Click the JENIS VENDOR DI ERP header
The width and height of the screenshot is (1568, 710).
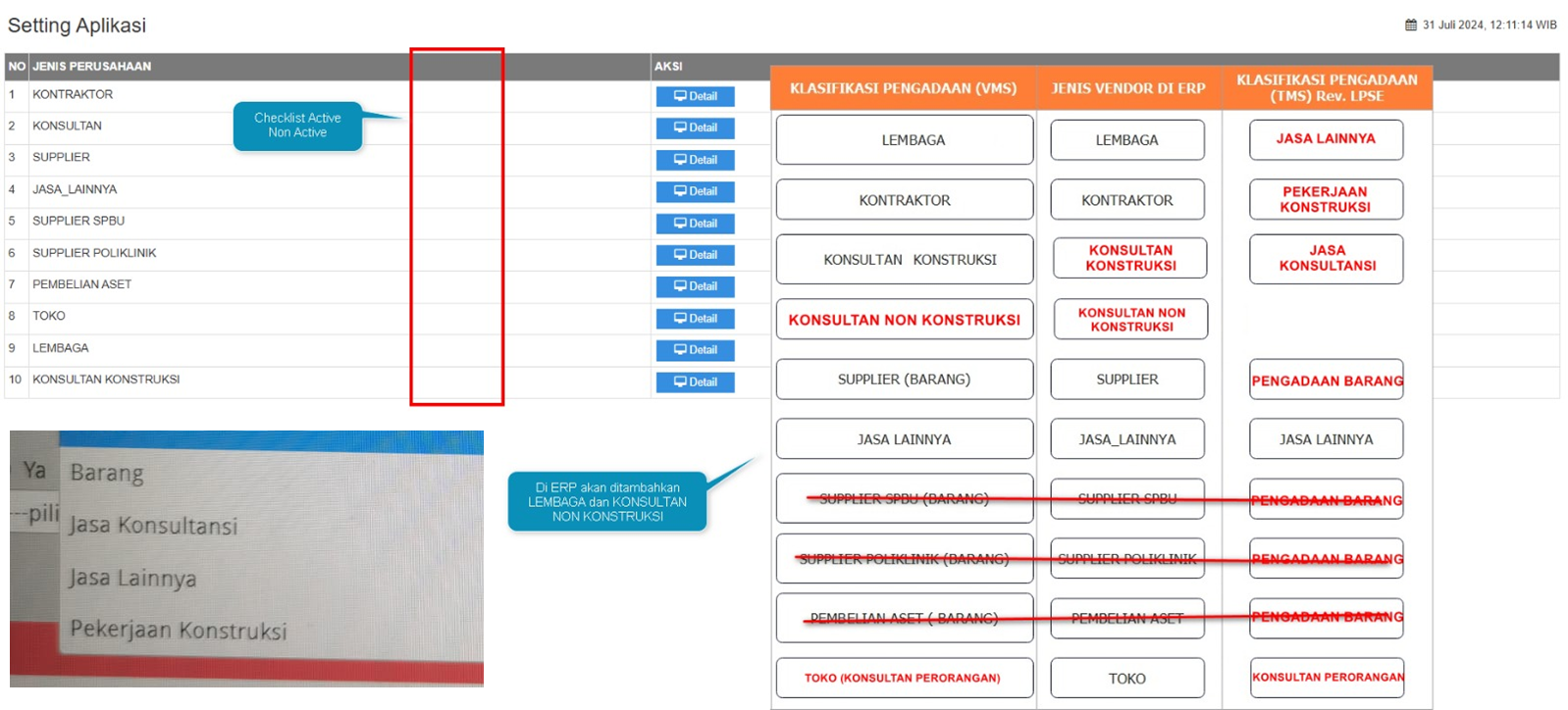(x=1128, y=88)
